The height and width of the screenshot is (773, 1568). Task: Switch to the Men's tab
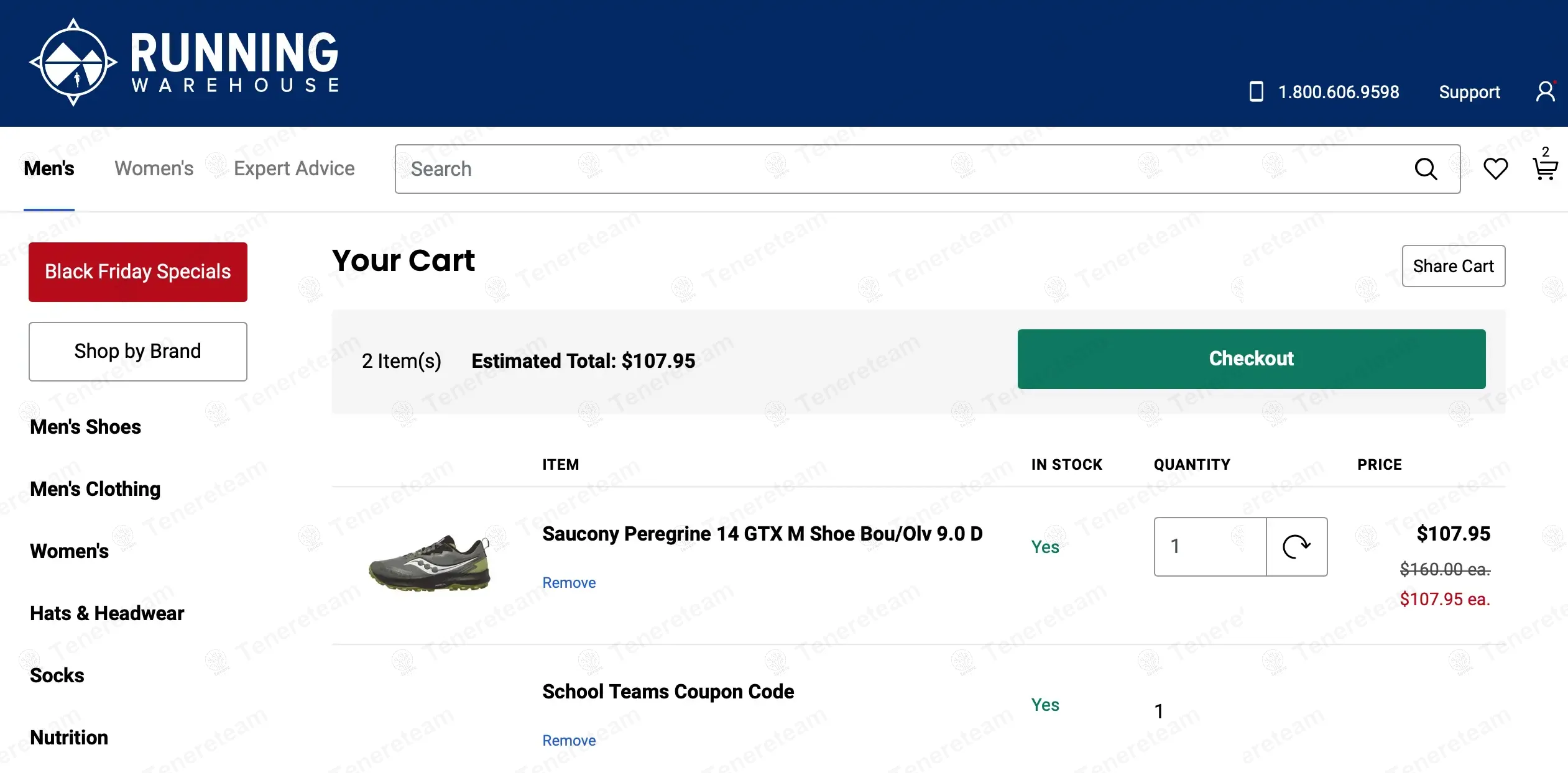(x=49, y=168)
